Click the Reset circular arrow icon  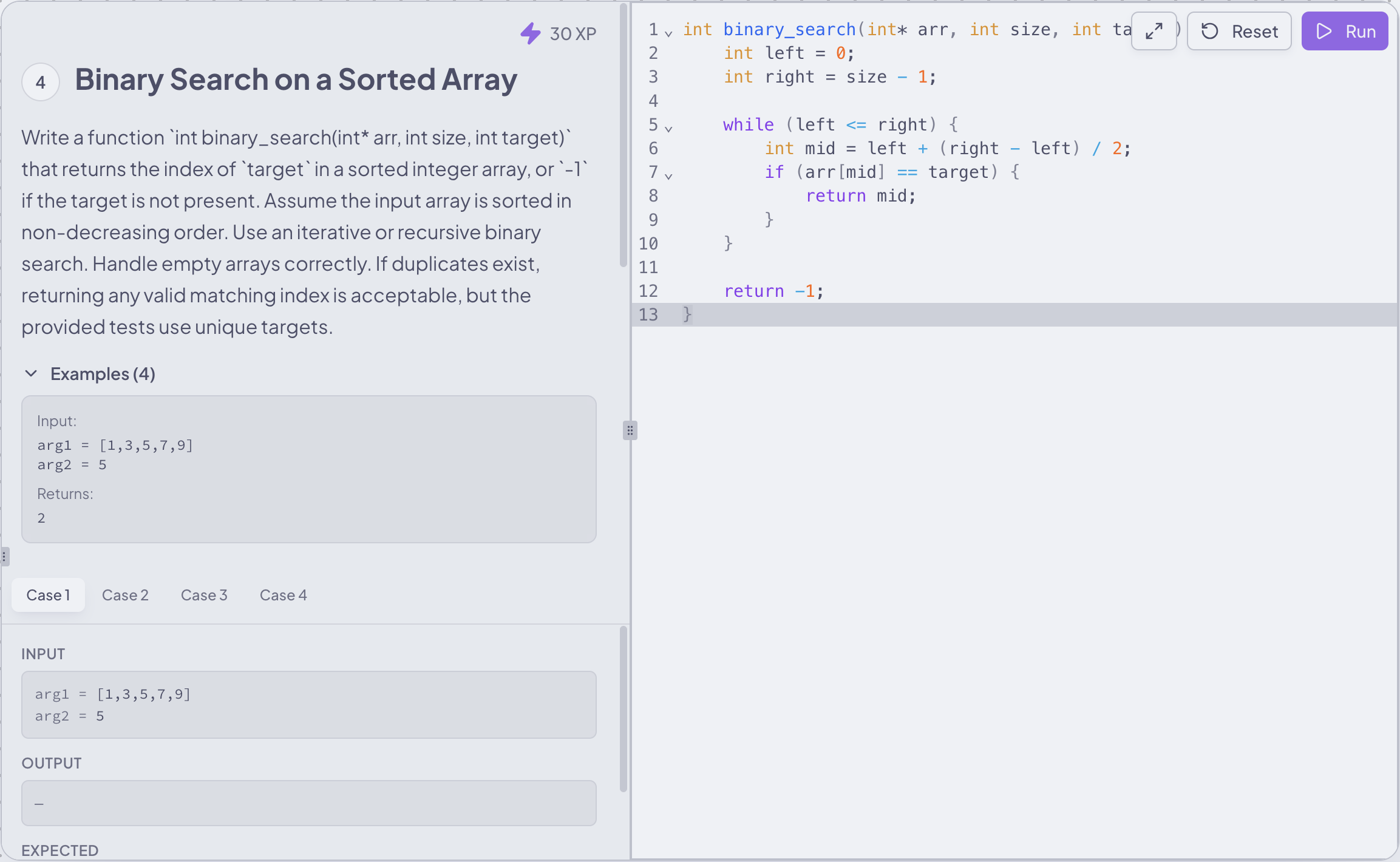pos(1210,31)
